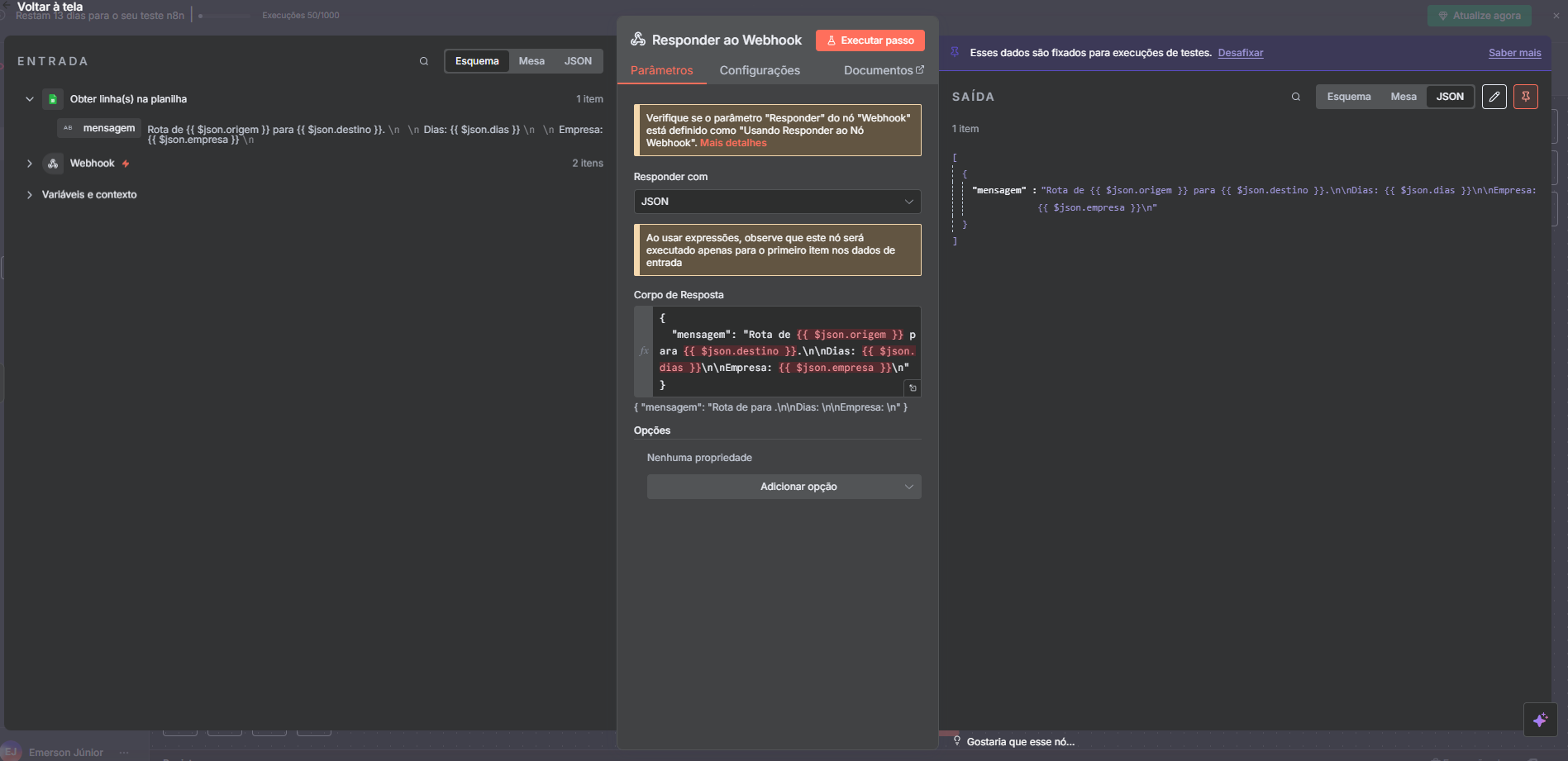Open the Configurações tab
The width and height of the screenshot is (1568, 761).
(760, 70)
